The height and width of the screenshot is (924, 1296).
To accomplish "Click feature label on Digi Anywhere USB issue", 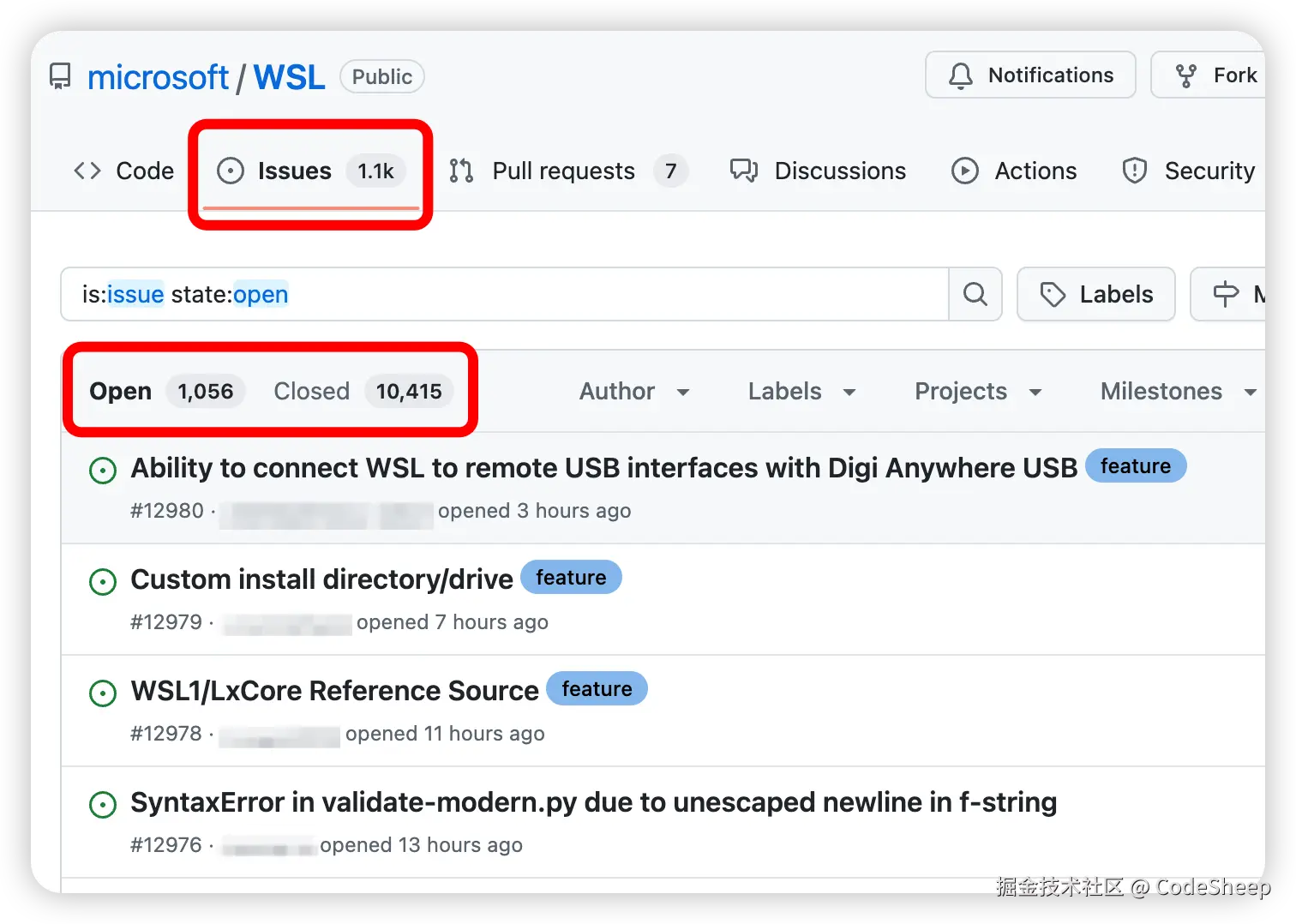I will coord(1136,465).
